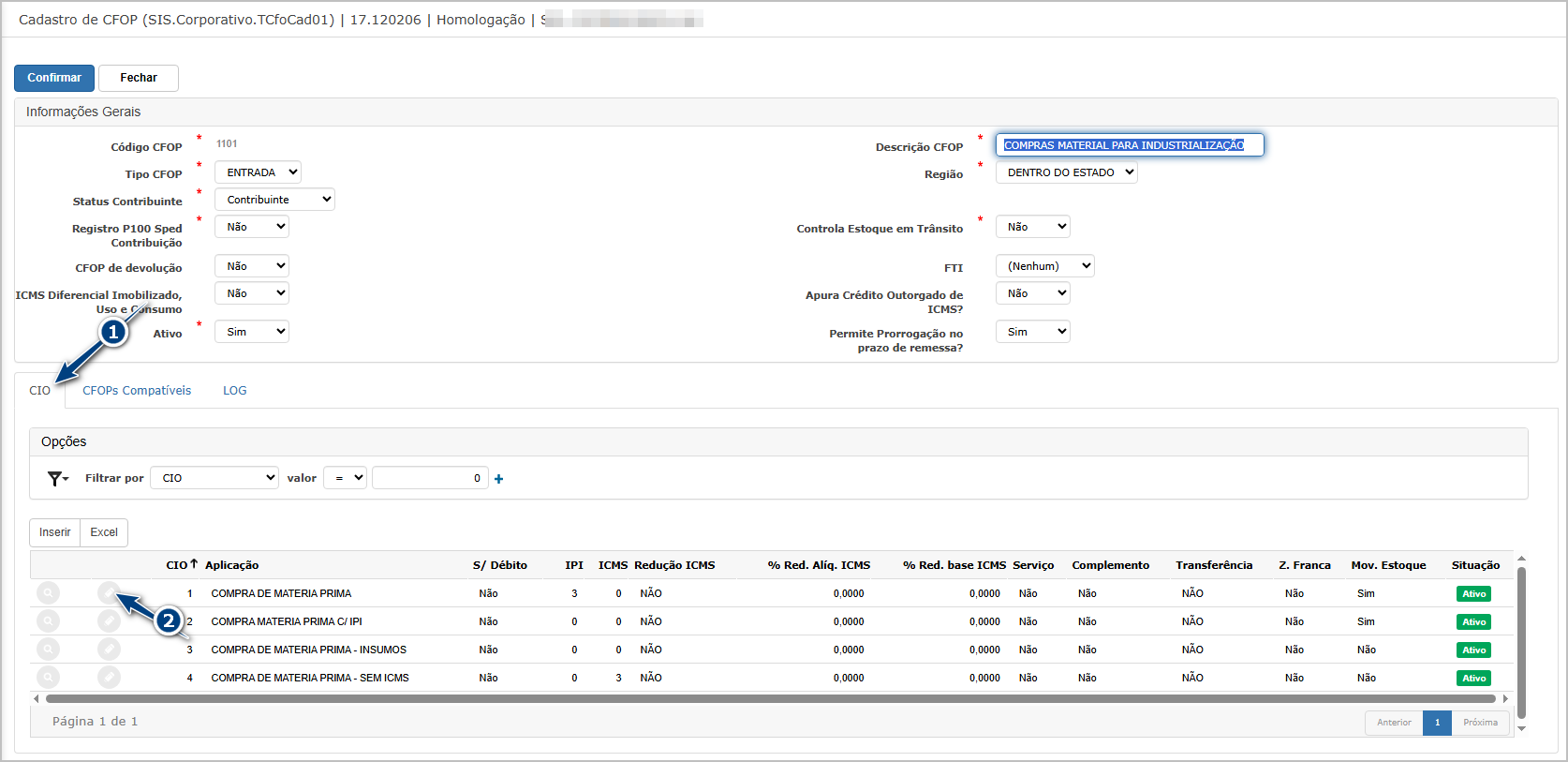Viewport: 1568px width, 762px height.
Task: Click the filter funnel icon in Opções
Action: [57, 478]
